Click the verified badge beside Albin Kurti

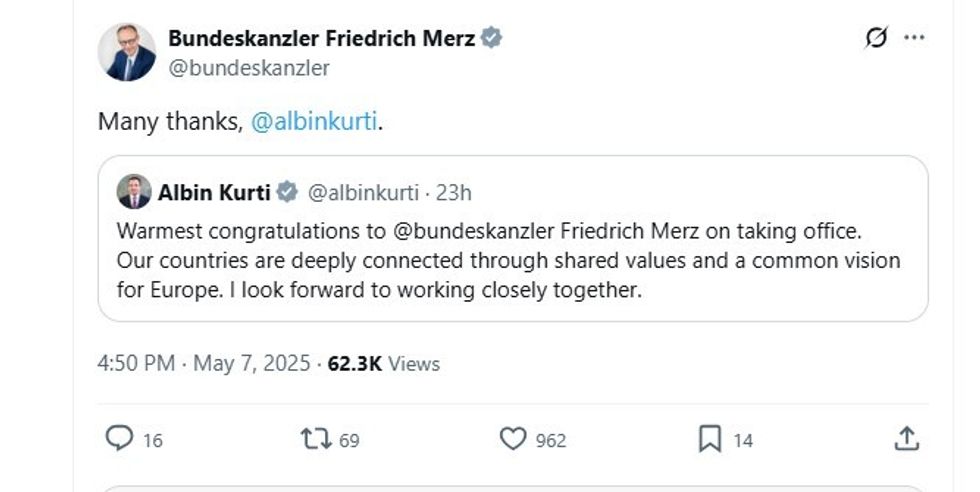pos(286,191)
